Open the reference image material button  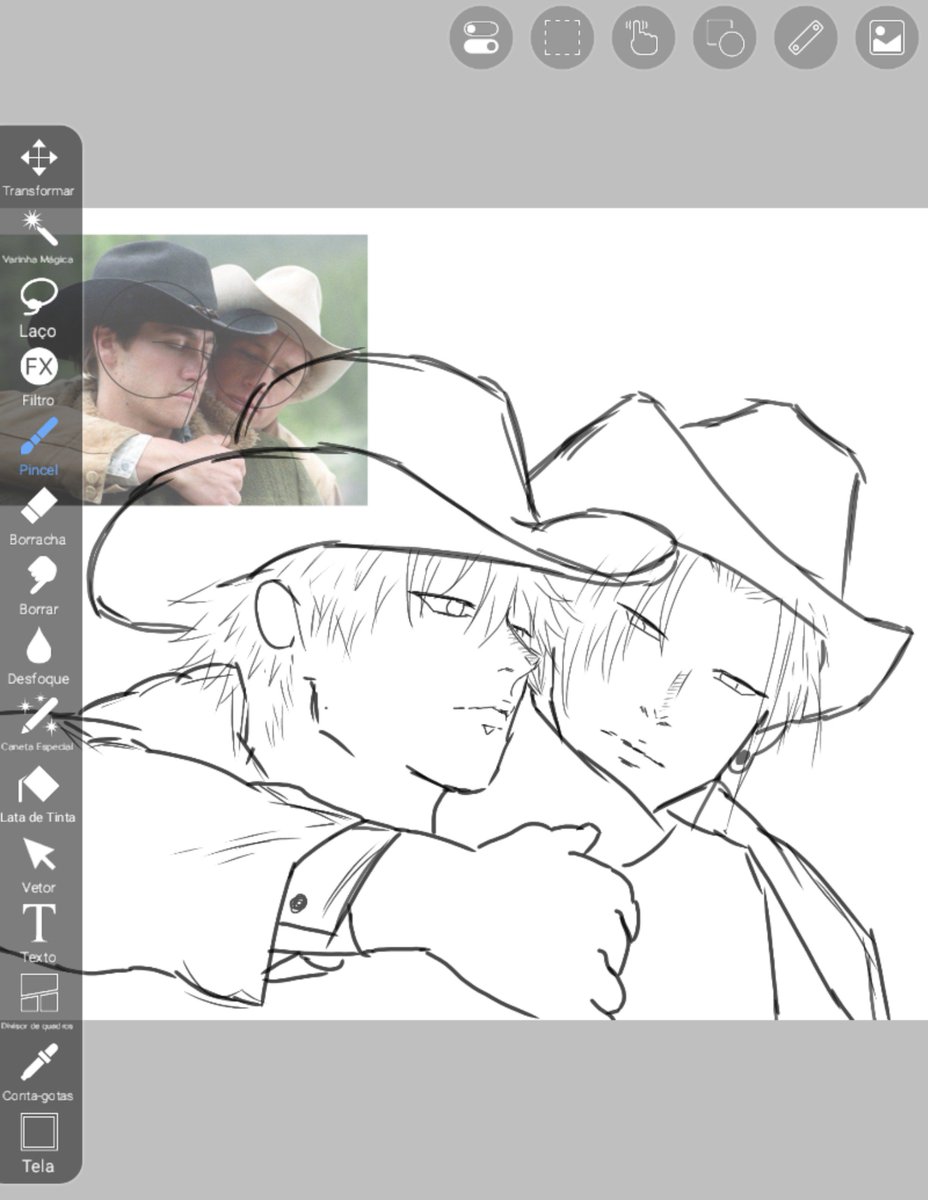(x=887, y=37)
